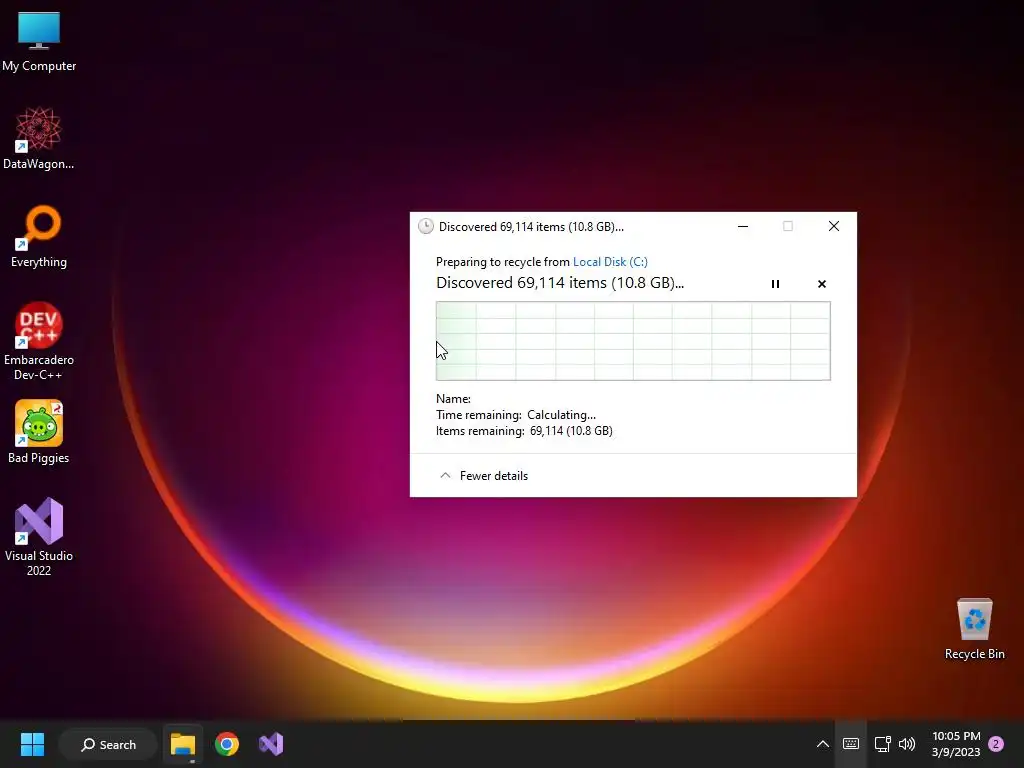The image size is (1024, 768).
Task: Open the Local Disk (C:) link
Action: point(610,262)
